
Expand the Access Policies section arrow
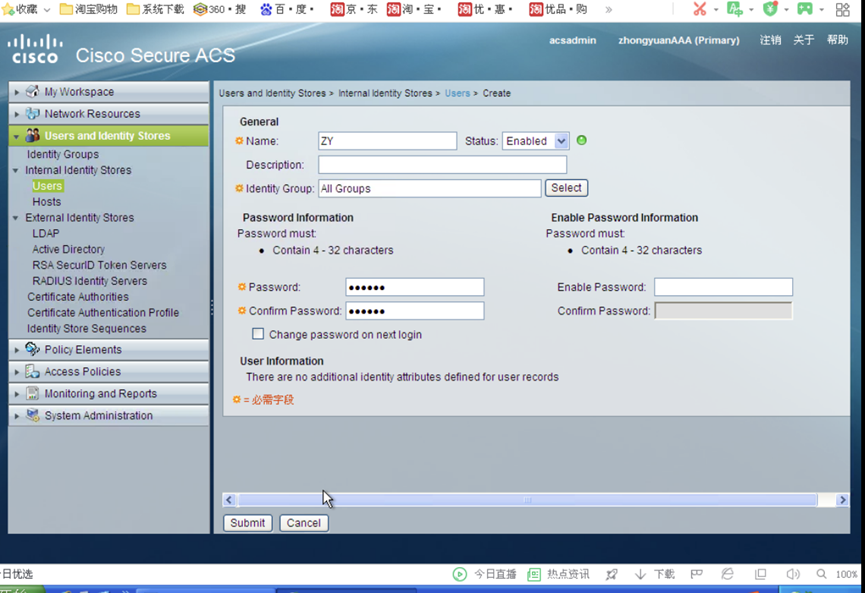point(17,372)
